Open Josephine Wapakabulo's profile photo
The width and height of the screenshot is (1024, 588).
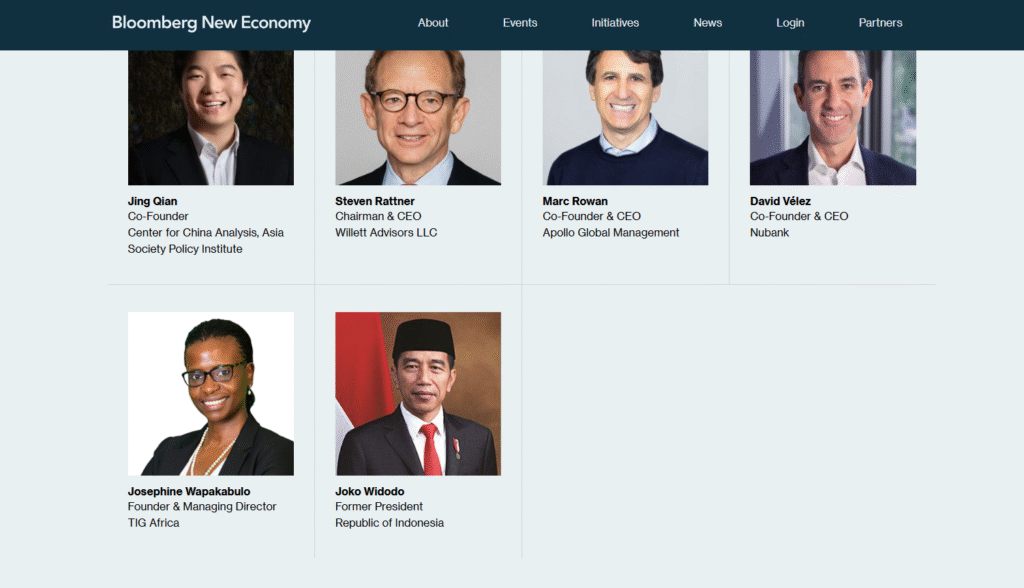(211, 393)
